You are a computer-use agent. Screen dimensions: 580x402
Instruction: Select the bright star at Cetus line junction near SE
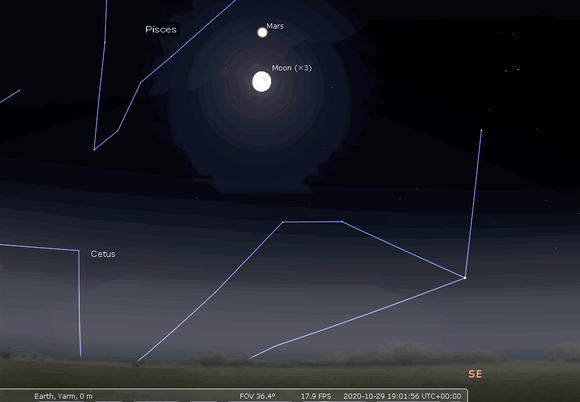tap(465, 277)
